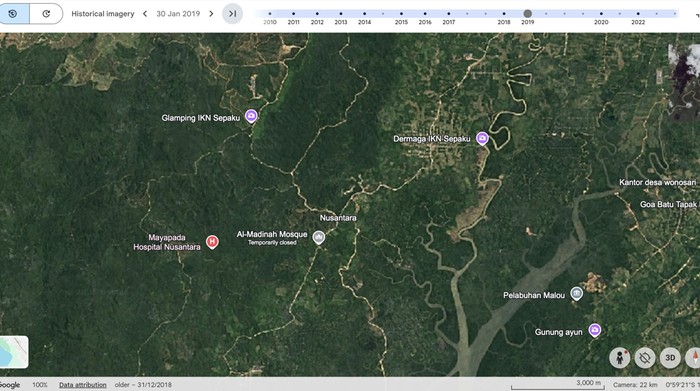Open Data attribution link
Image resolution: width=700 pixels, height=391 pixels.
tap(83, 385)
